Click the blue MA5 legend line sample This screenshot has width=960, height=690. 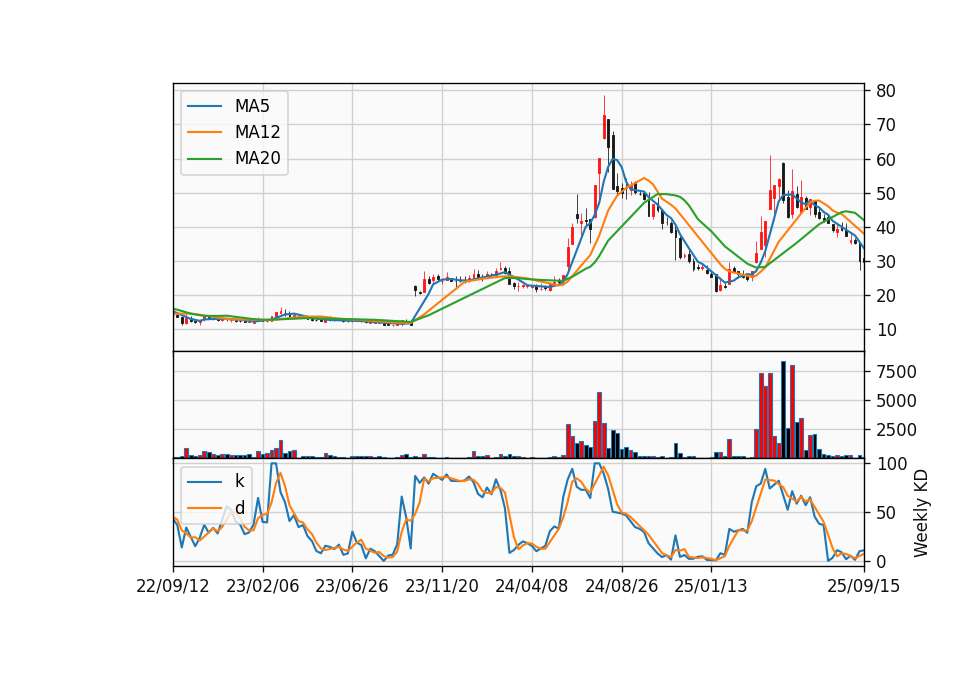tap(204, 107)
